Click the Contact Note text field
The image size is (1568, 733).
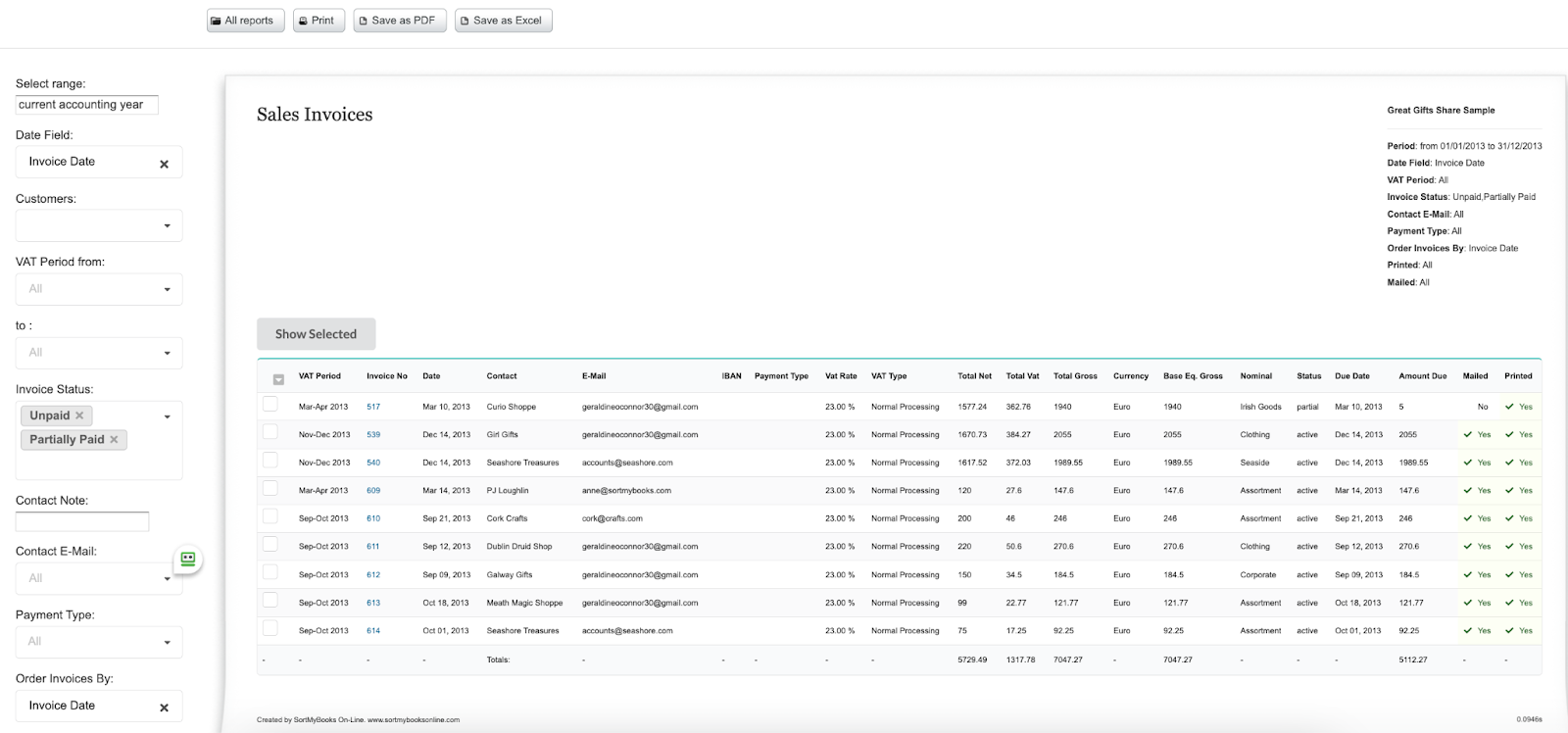tap(82, 522)
